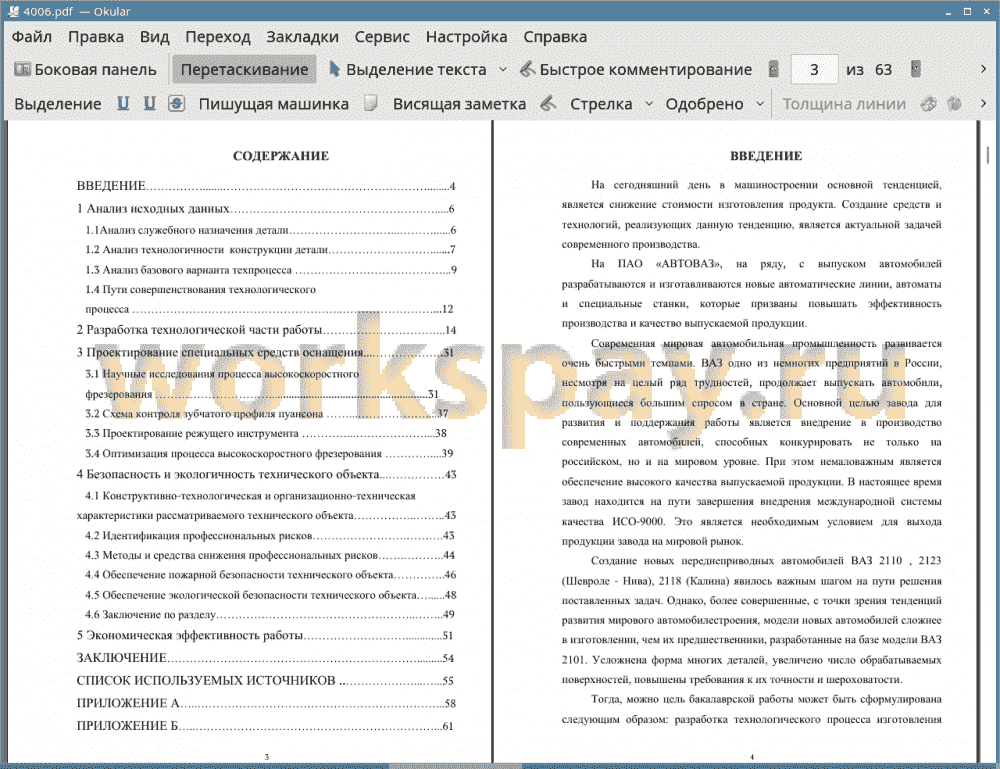The image size is (1000, 769).
Task: Toggle the Боковая панель sidebar button
Action: [x=85, y=70]
